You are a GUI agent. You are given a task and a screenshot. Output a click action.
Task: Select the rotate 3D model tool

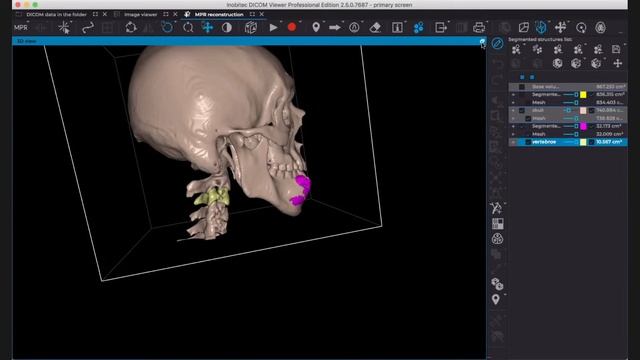[131, 28]
